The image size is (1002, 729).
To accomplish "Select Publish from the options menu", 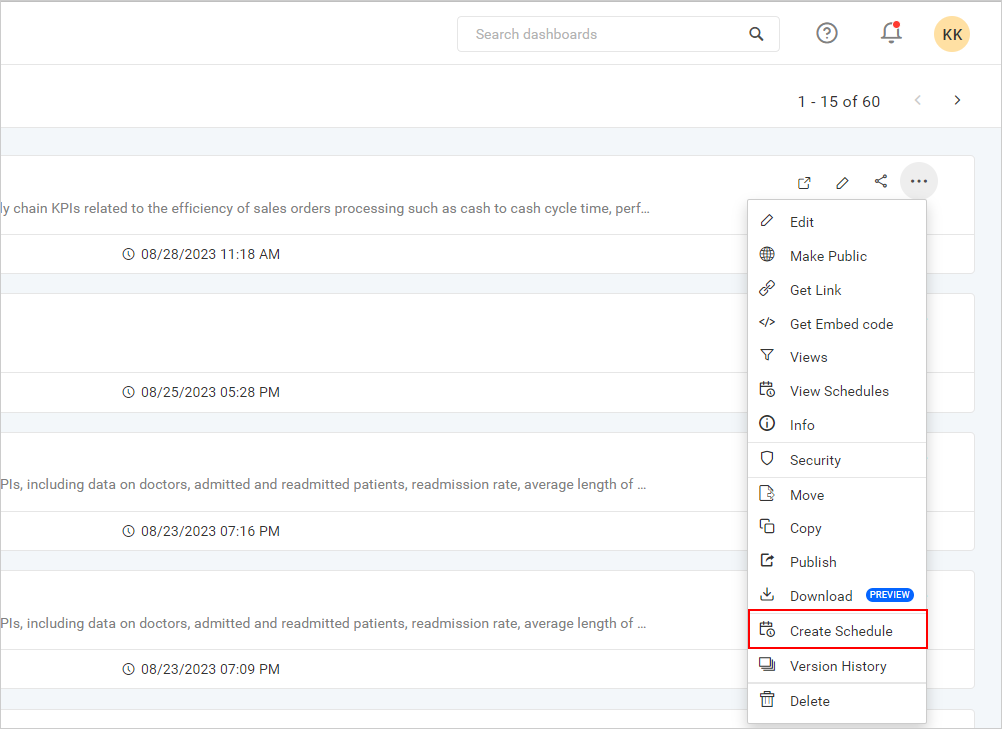I will (x=811, y=561).
